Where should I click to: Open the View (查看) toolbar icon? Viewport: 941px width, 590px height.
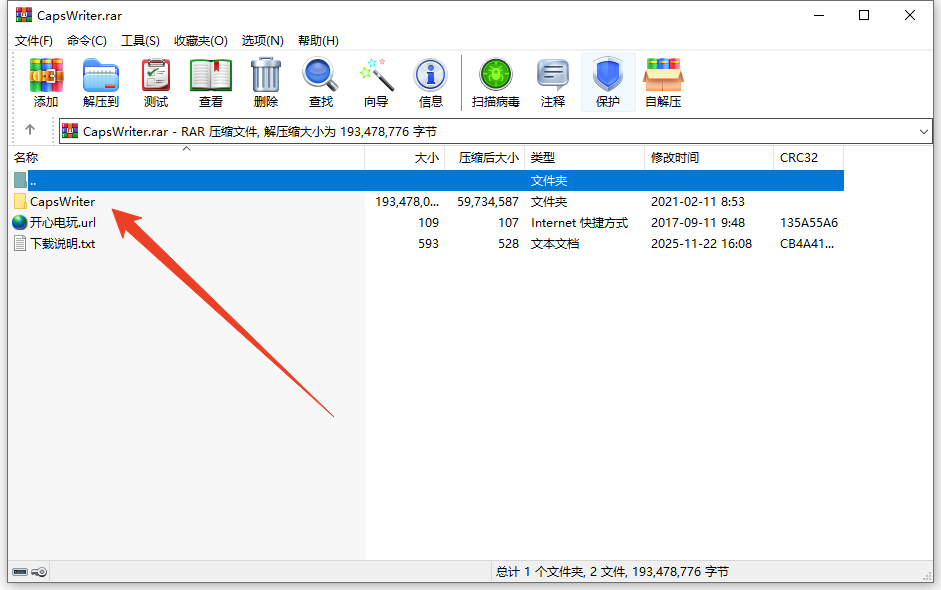(211, 82)
